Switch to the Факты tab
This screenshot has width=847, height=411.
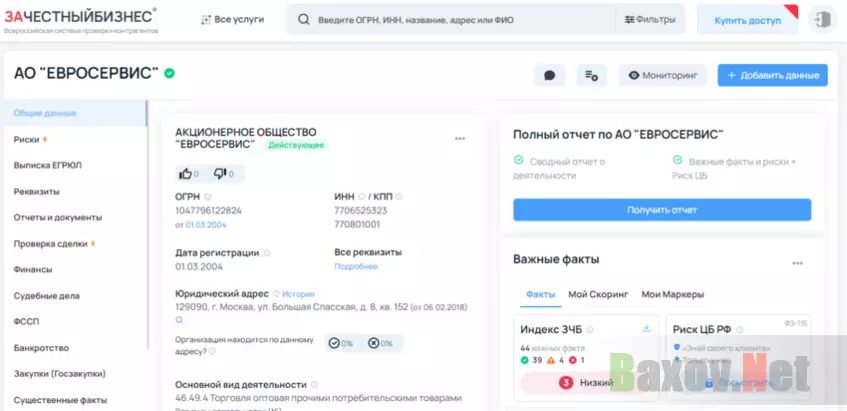tap(541, 295)
